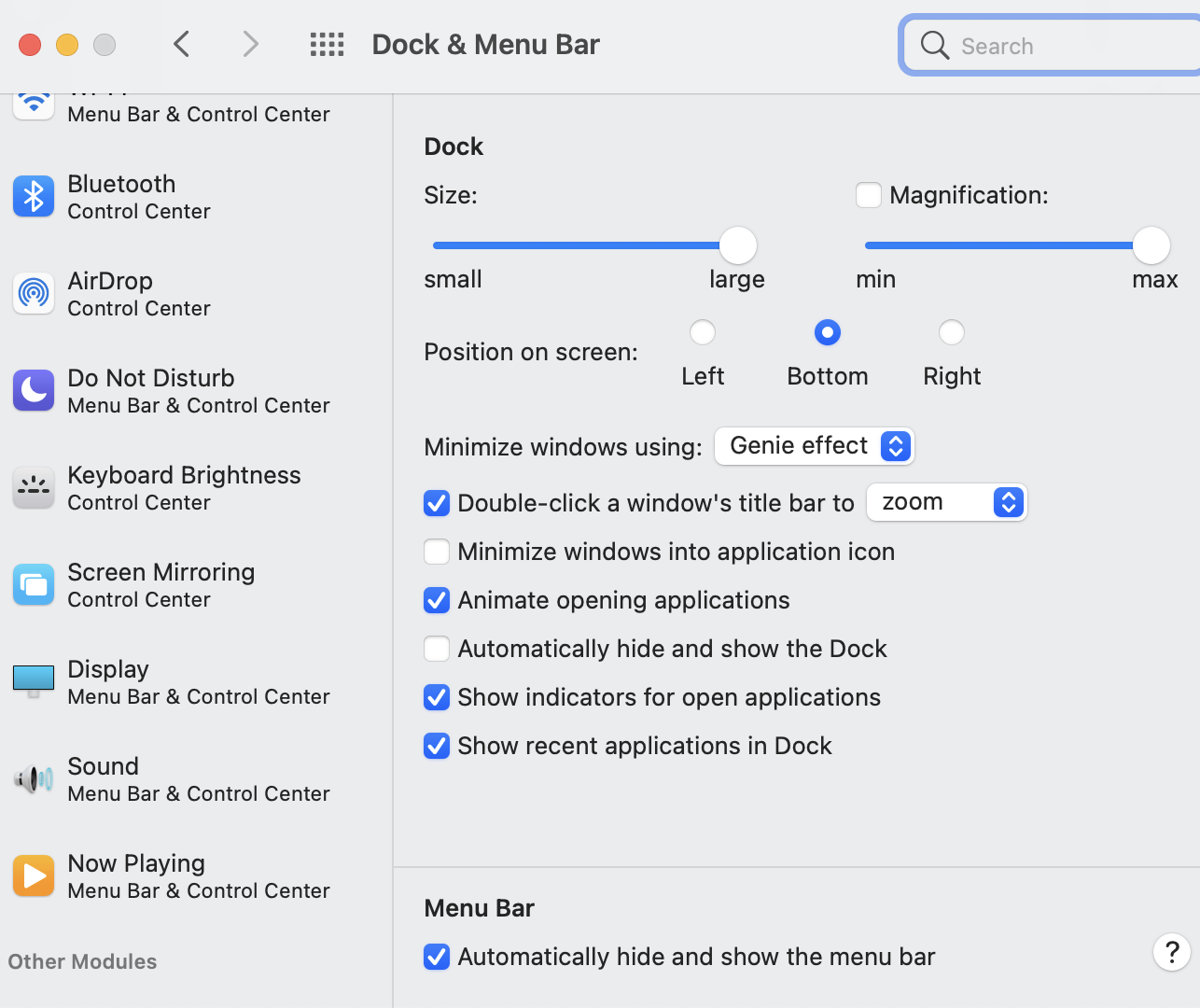
Task: Select the Now Playing icon
Action: 34,875
